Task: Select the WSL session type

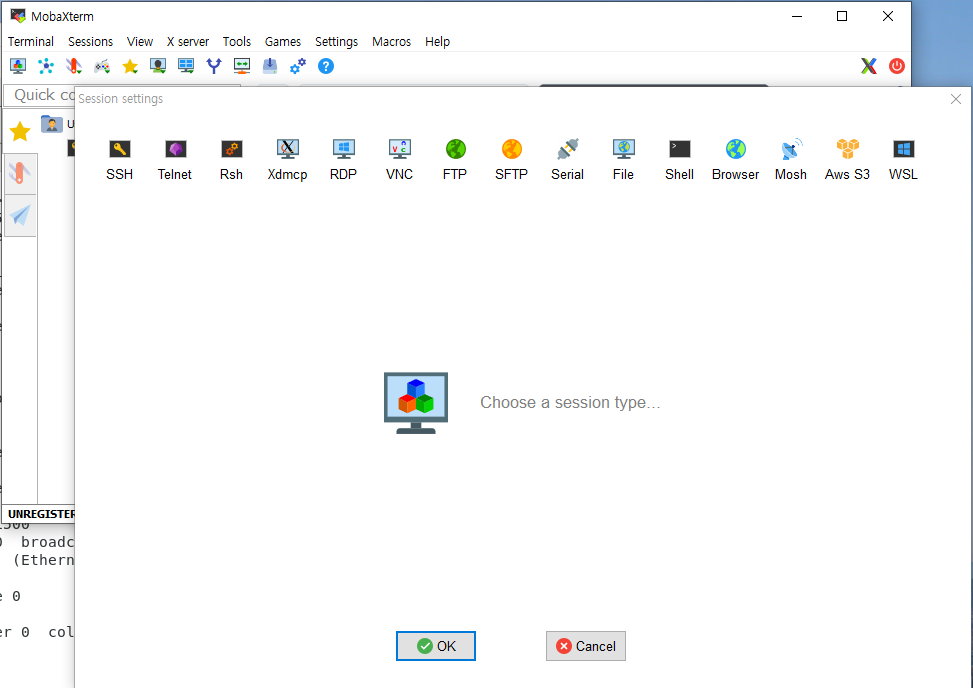Action: (x=904, y=159)
